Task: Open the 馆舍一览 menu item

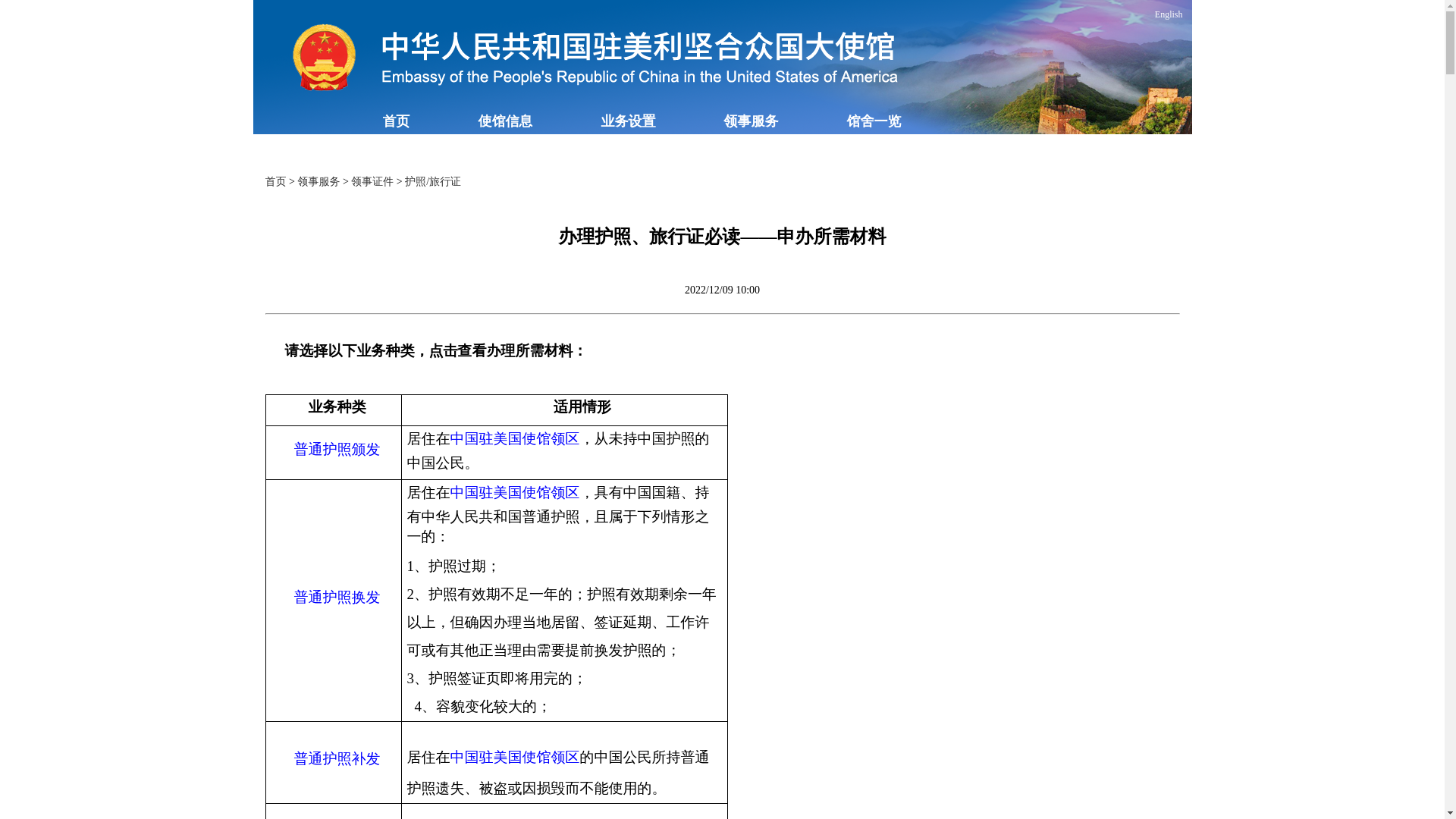Action: point(874,121)
